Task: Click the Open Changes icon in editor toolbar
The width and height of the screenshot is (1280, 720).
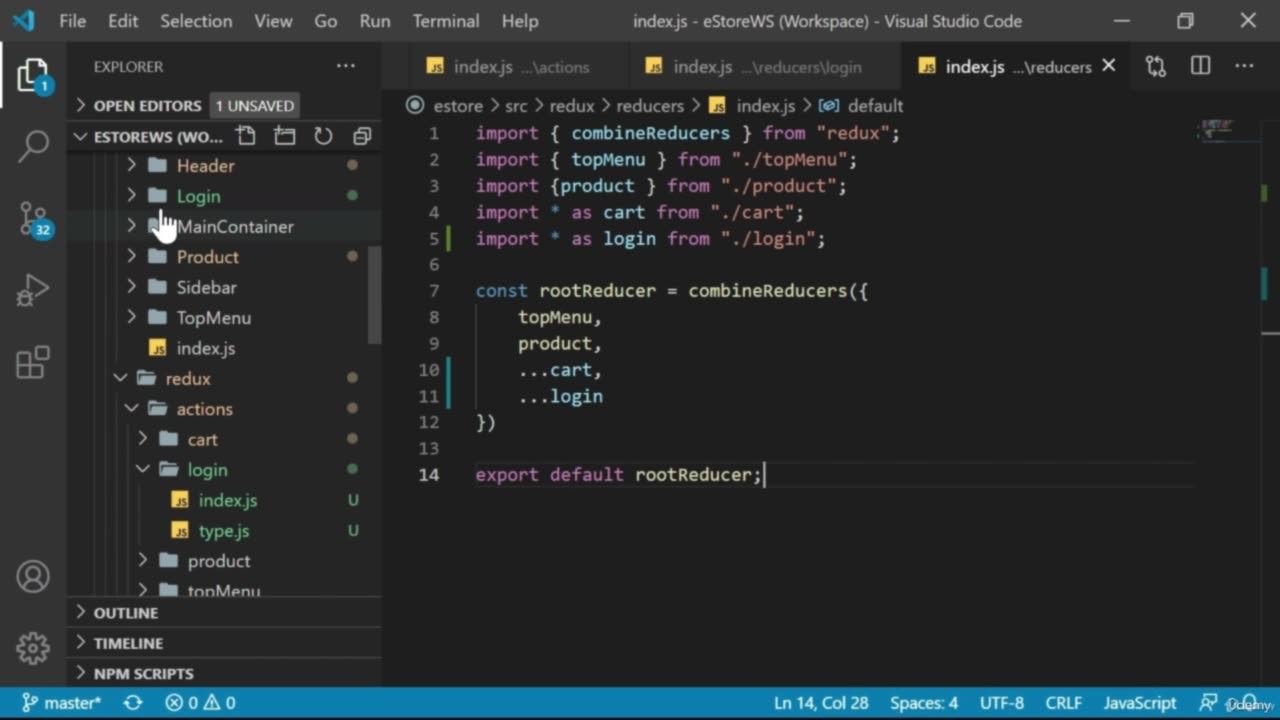Action: click(x=1156, y=66)
